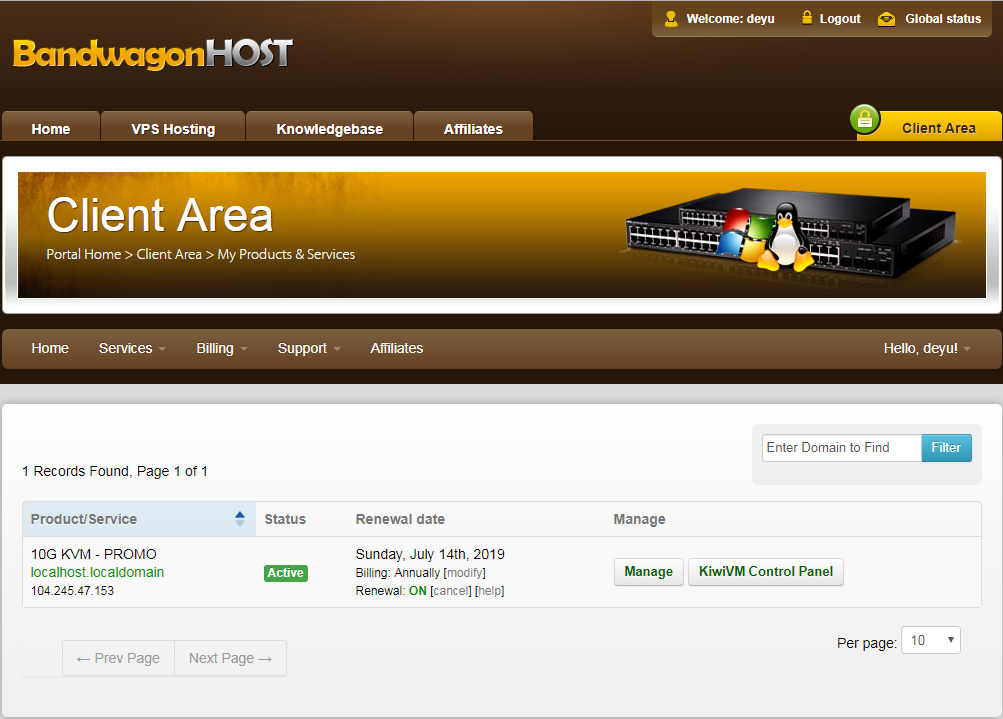
Task: Click the 1 Records Found text
Action: click(x=75, y=471)
